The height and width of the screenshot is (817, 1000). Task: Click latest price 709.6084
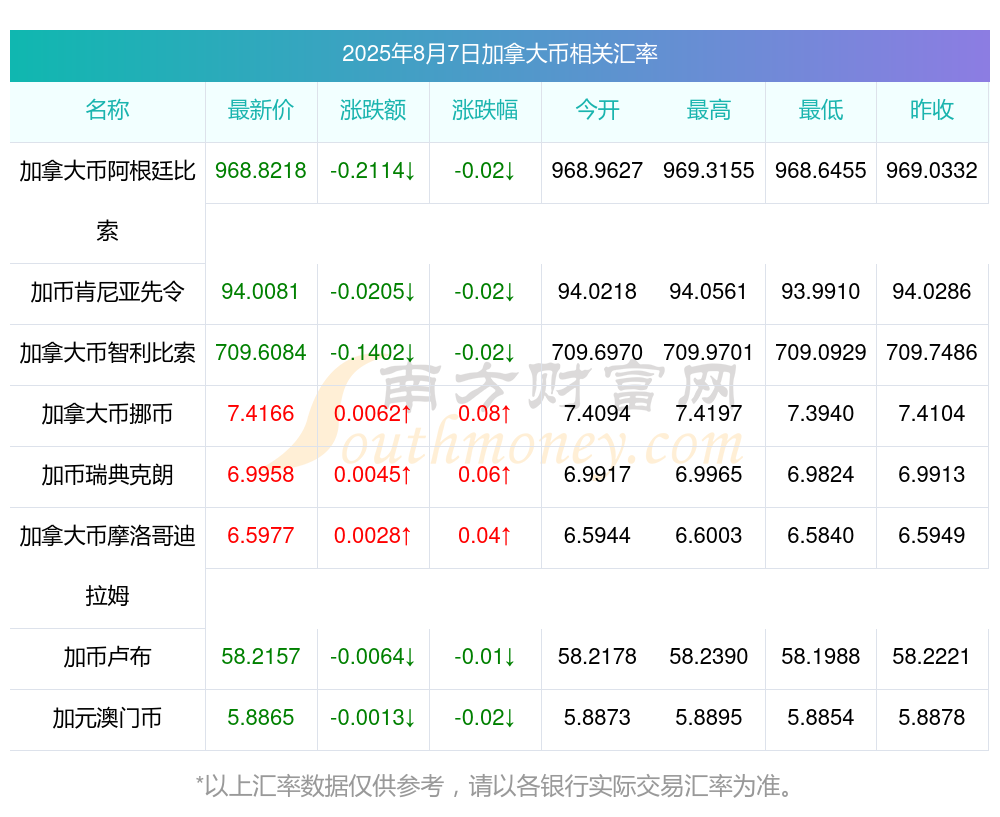pyautogui.click(x=261, y=352)
